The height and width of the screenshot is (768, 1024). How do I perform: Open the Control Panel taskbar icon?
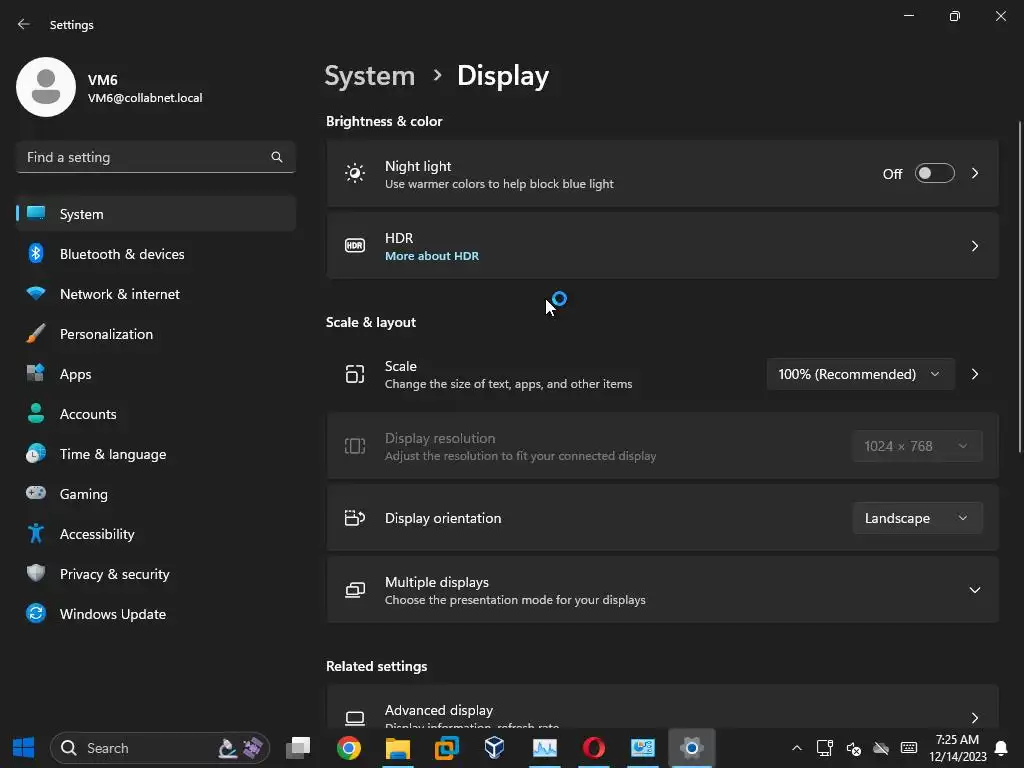coord(643,748)
